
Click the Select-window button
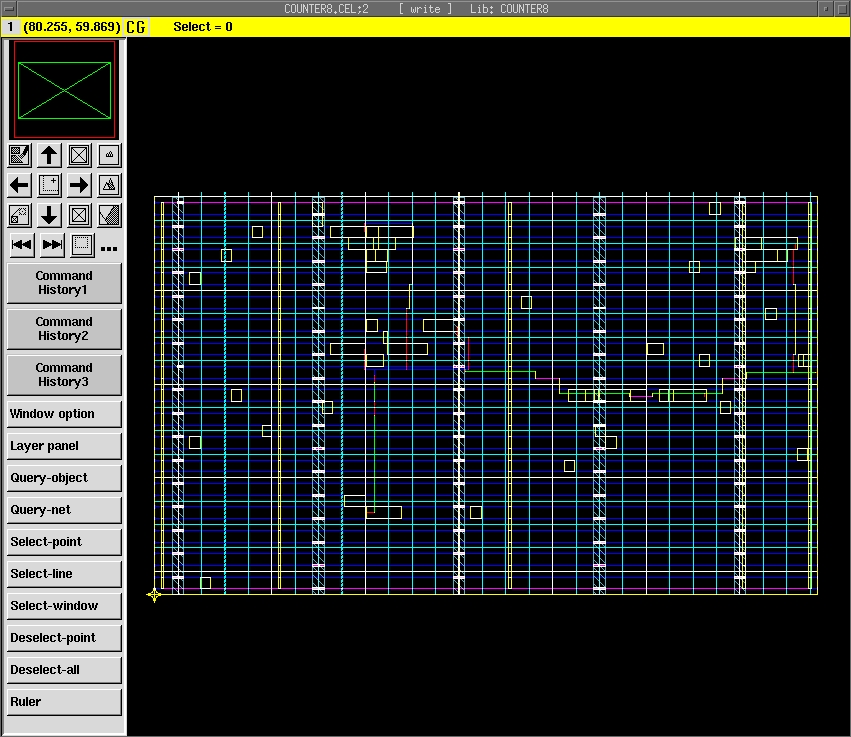[x=64, y=606]
